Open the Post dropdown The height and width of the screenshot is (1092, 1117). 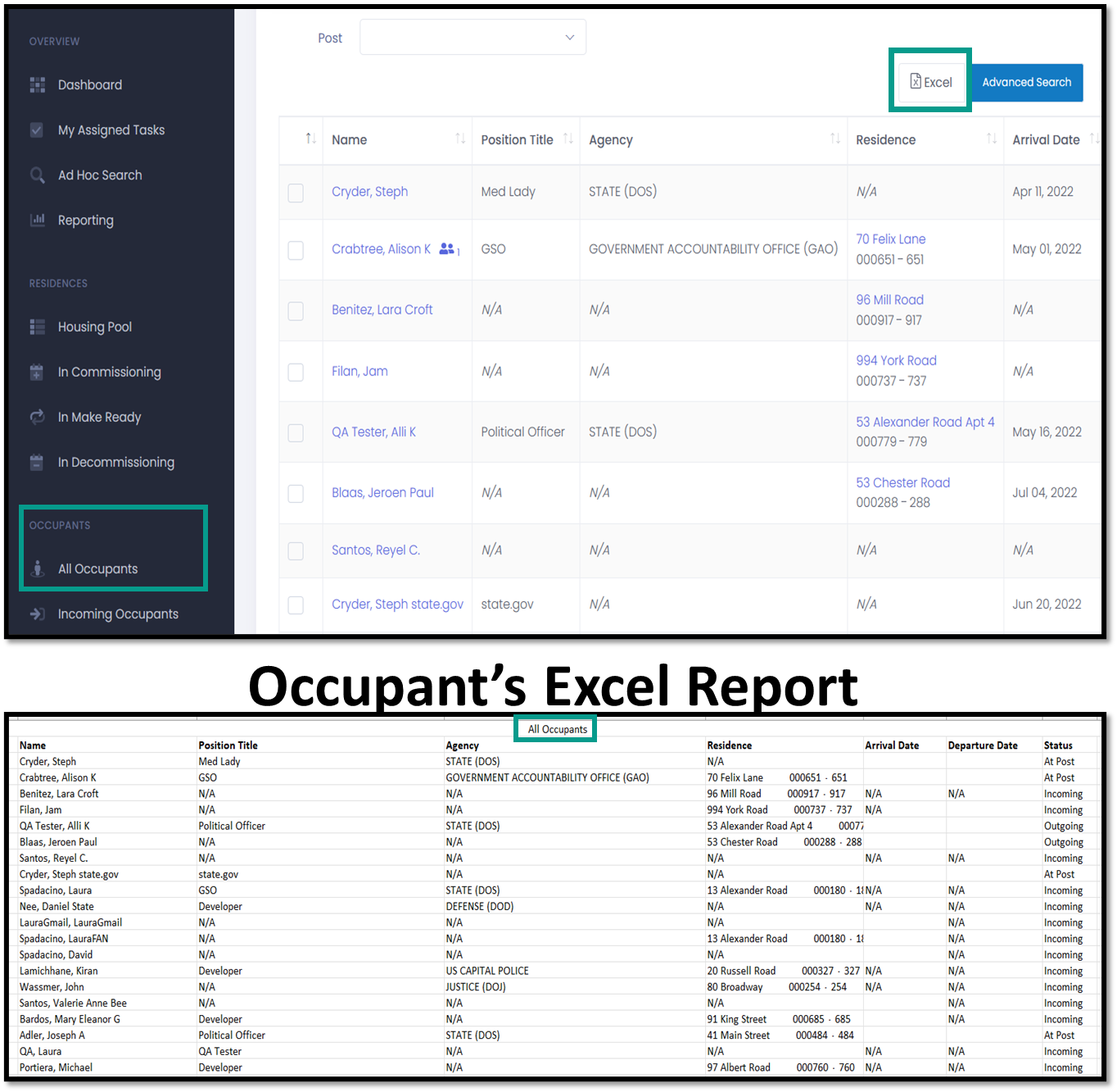point(473,38)
